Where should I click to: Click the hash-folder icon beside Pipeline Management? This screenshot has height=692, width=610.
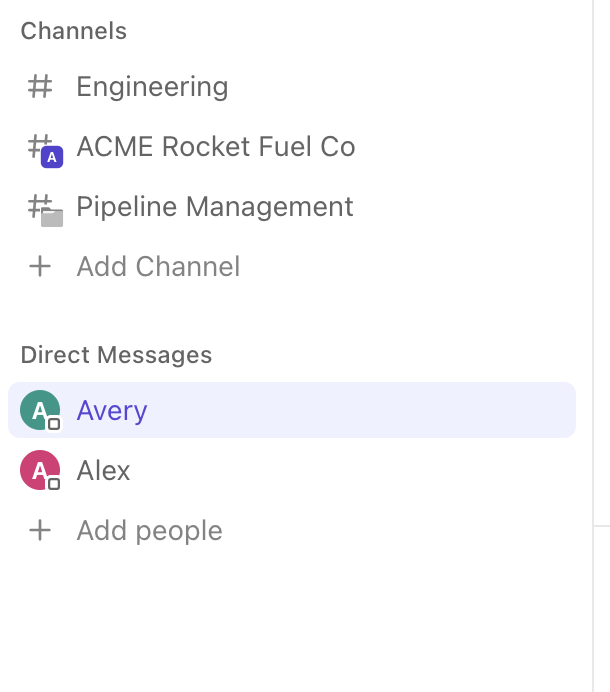39,206
